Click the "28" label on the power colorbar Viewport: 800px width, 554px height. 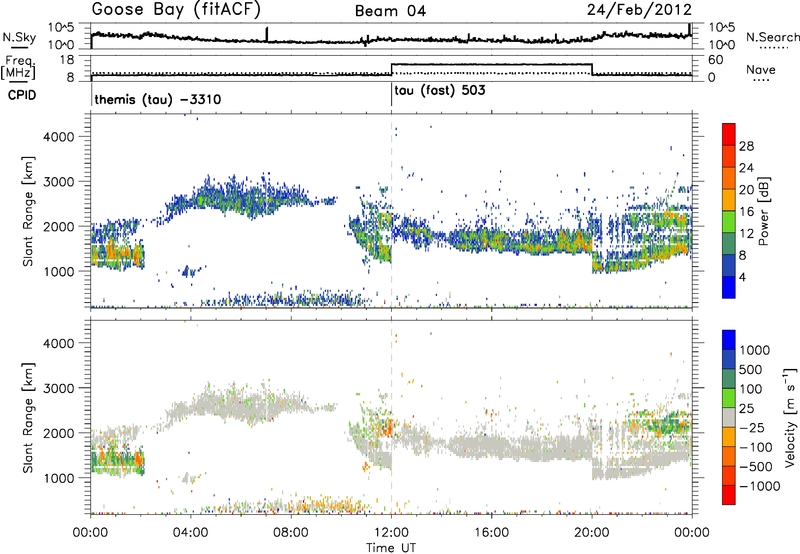point(746,146)
